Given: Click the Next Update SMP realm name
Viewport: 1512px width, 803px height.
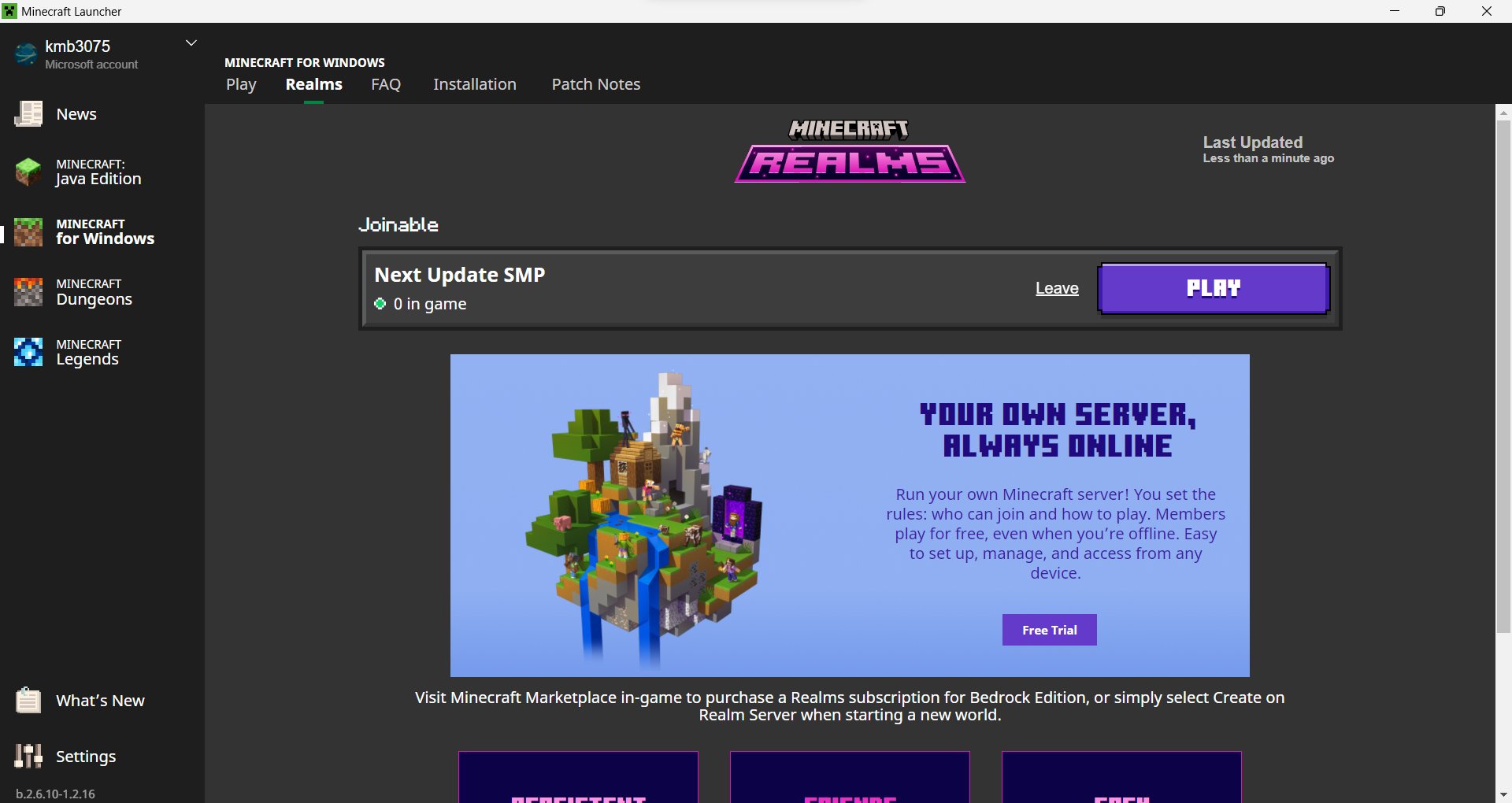Looking at the screenshot, I should click(x=460, y=275).
